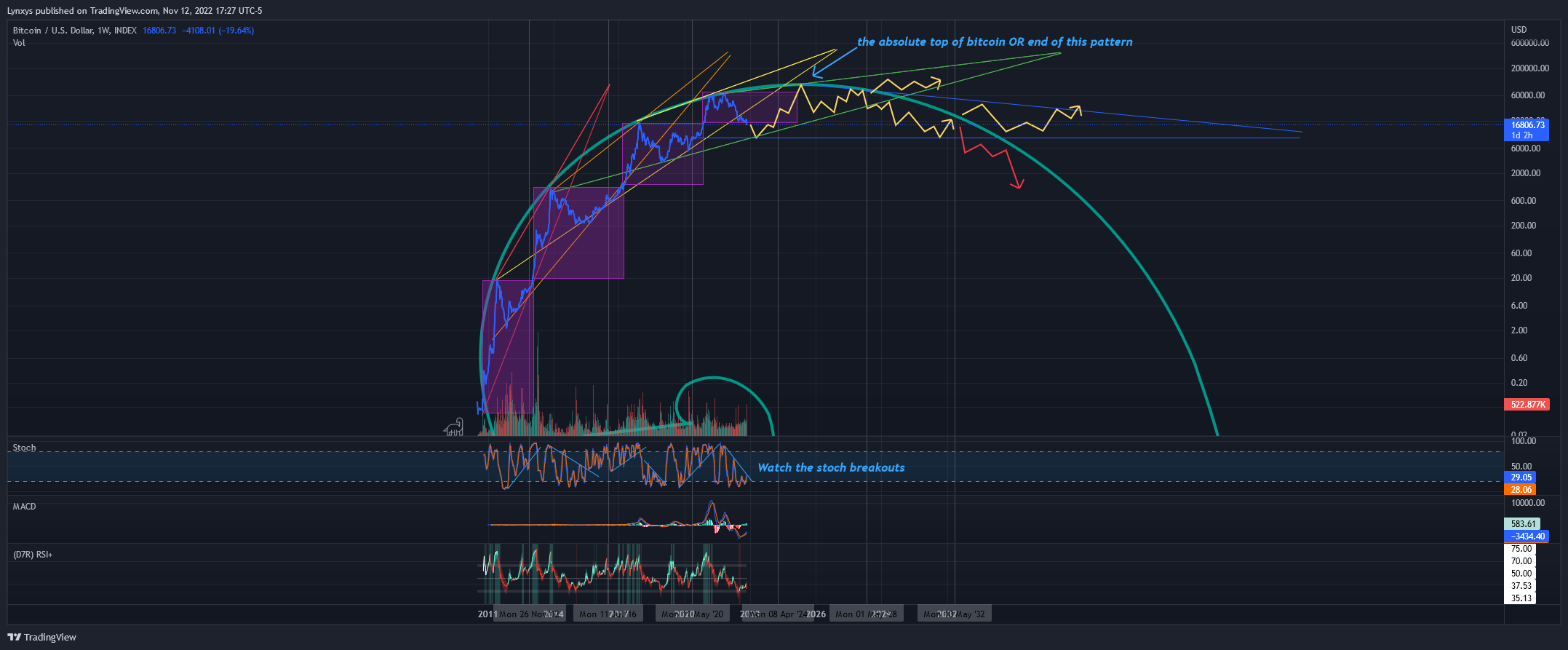Viewport: 1568px width, 650px height.
Task: Select the (D7R) RSI+ indicator label
Action: 33,555
